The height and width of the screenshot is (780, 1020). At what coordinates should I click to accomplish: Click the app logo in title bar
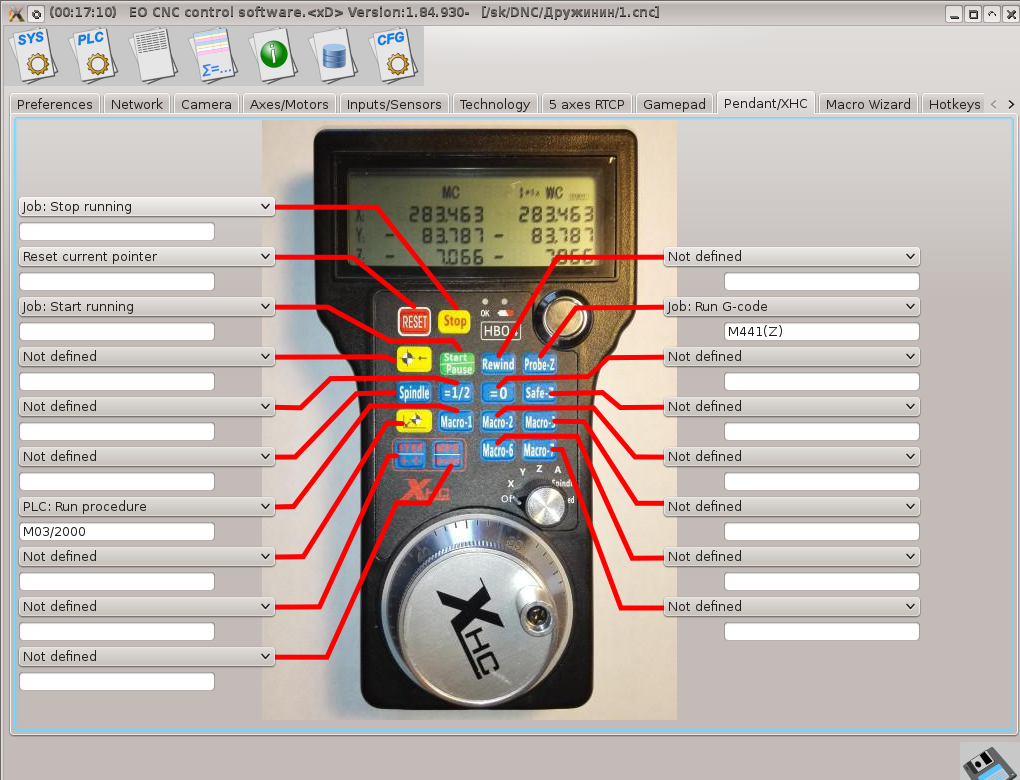pos(15,13)
